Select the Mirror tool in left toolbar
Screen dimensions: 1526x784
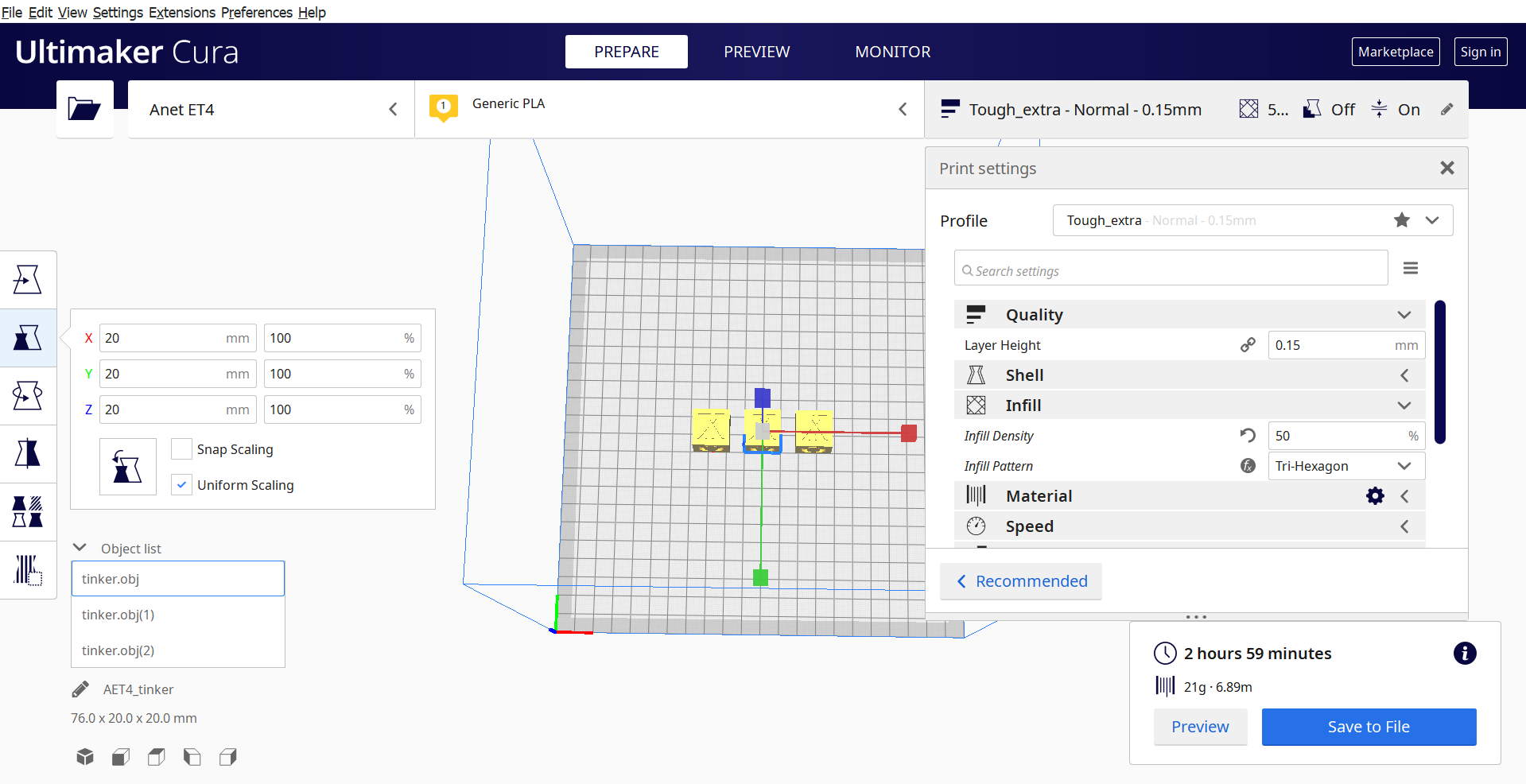tap(28, 453)
